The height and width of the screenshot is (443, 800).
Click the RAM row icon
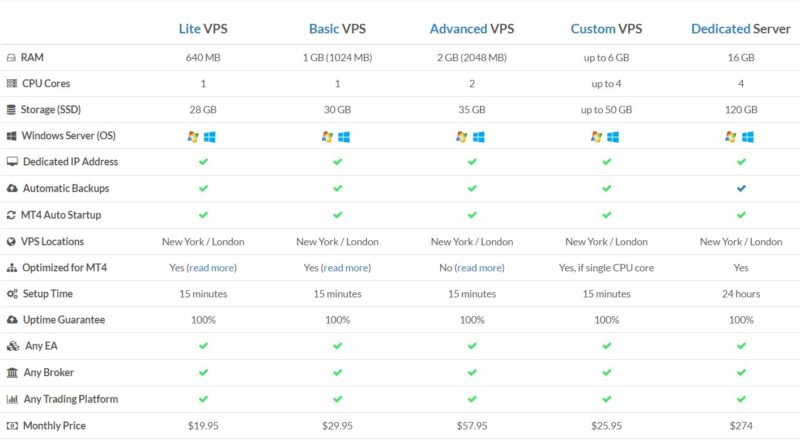point(11,58)
